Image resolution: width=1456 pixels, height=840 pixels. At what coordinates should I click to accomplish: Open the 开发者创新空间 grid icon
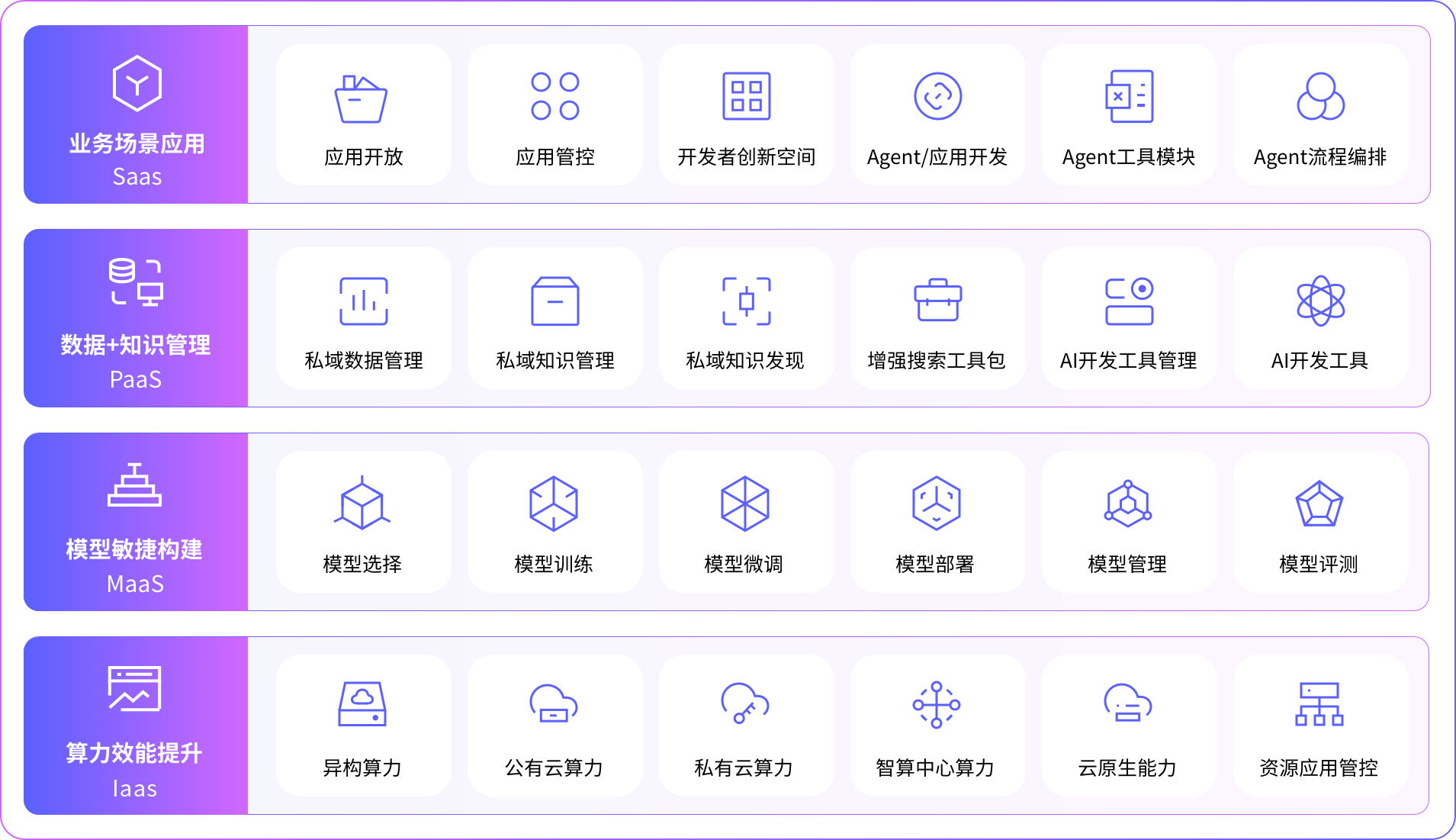[x=746, y=96]
